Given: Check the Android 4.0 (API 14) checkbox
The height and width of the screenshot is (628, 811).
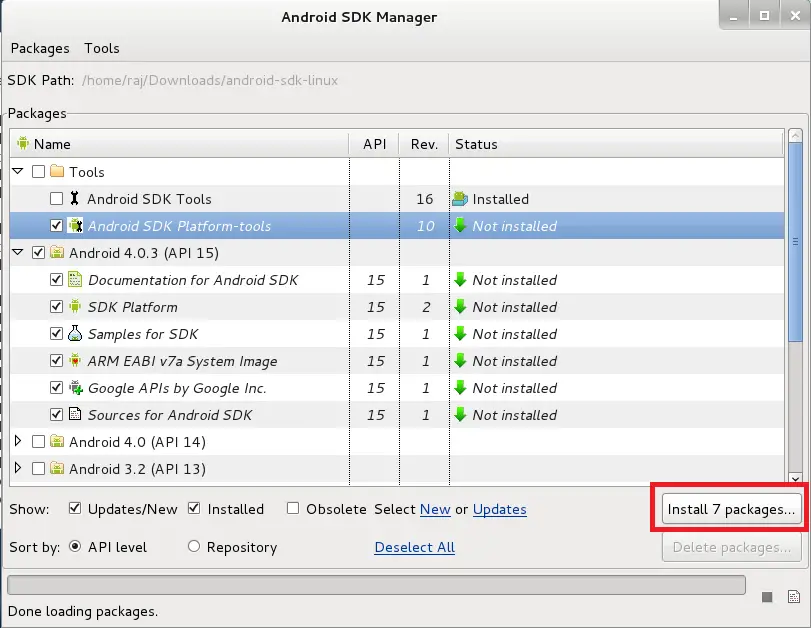Looking at the screenshot, I should [38, 441].
